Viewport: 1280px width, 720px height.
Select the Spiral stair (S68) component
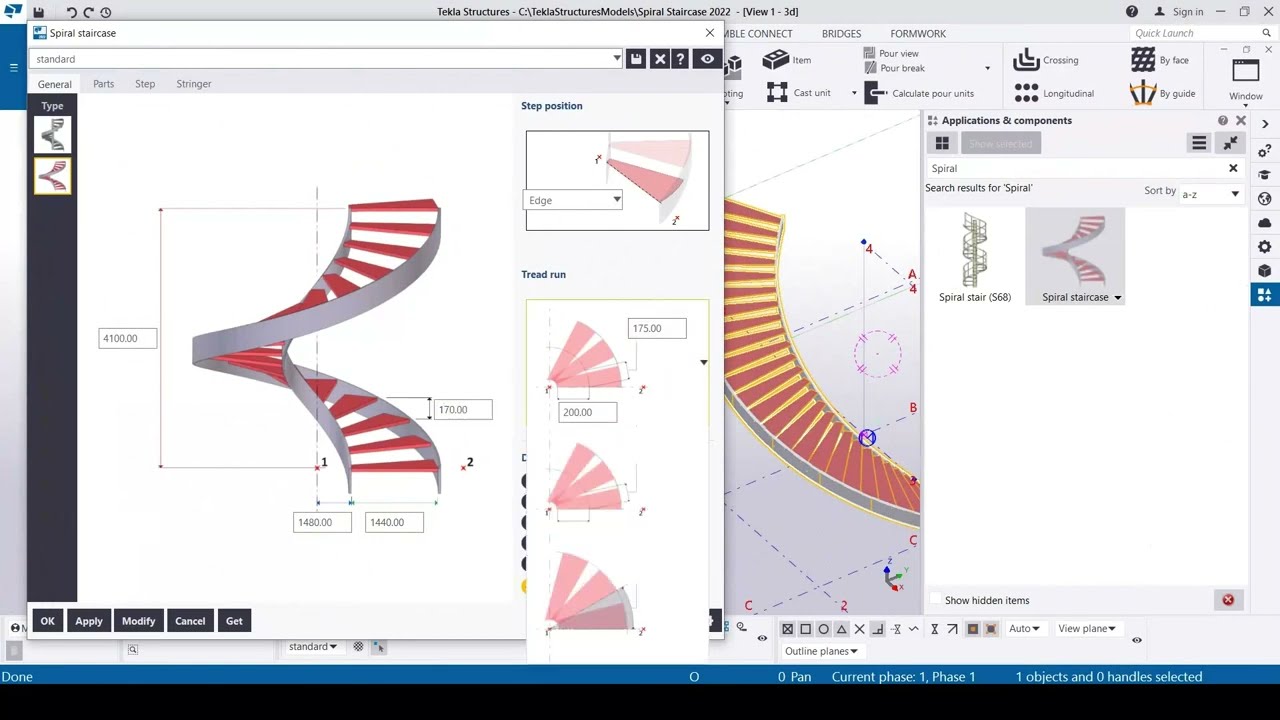(975, 257)
